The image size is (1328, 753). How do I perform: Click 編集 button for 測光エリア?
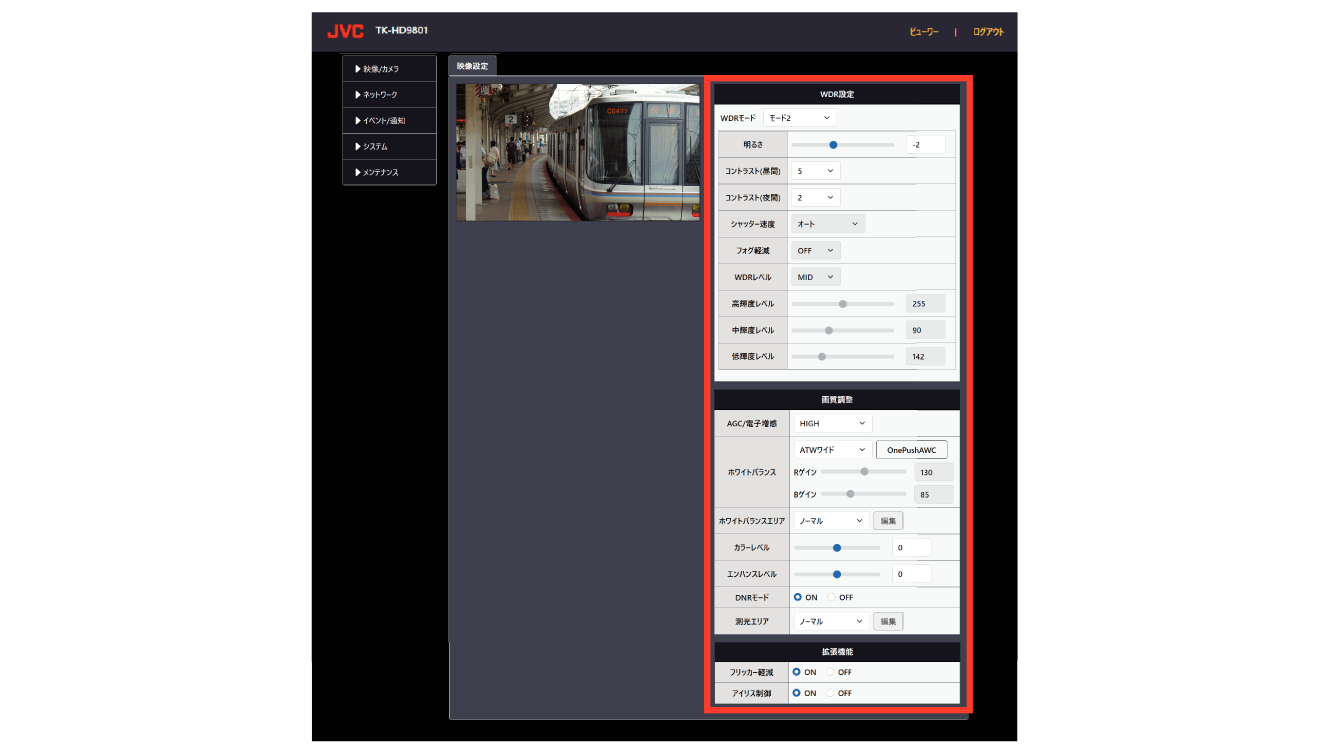click(888, 622)
